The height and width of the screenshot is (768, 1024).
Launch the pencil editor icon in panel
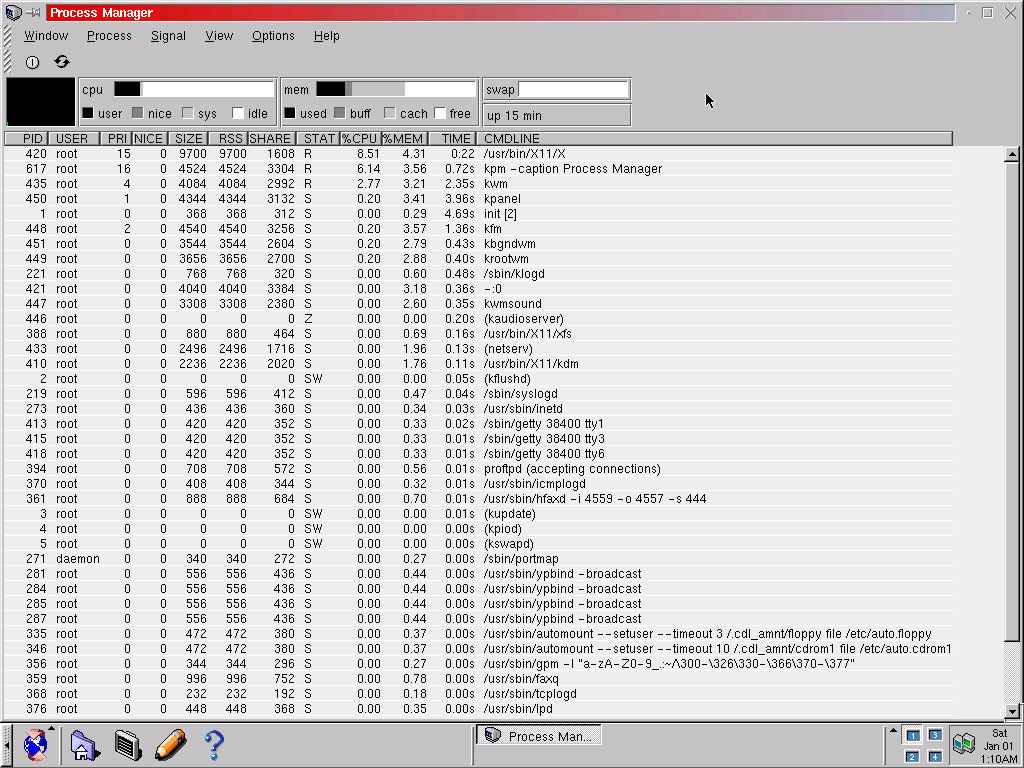(x=170, y=744)
